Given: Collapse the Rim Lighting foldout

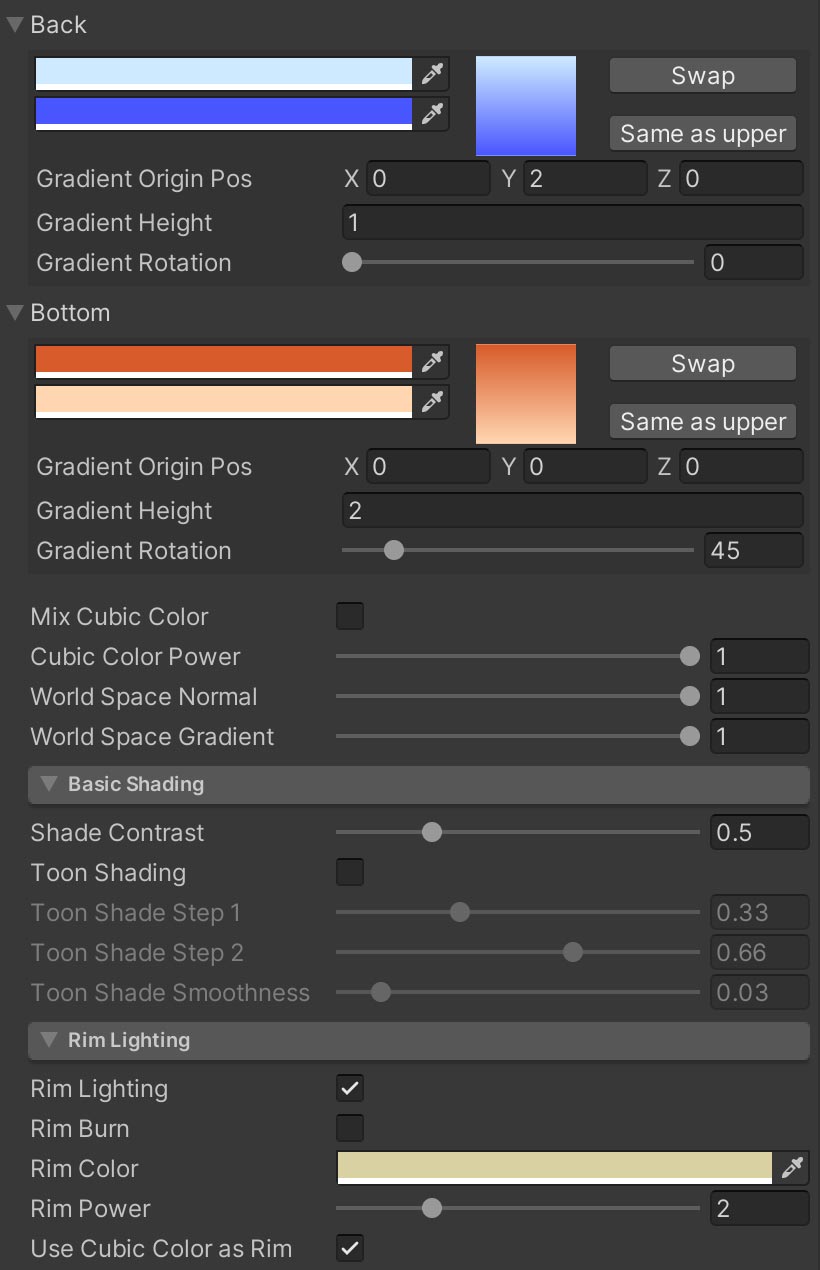Looking at the screenshot, I should [x=48, y=1040].
